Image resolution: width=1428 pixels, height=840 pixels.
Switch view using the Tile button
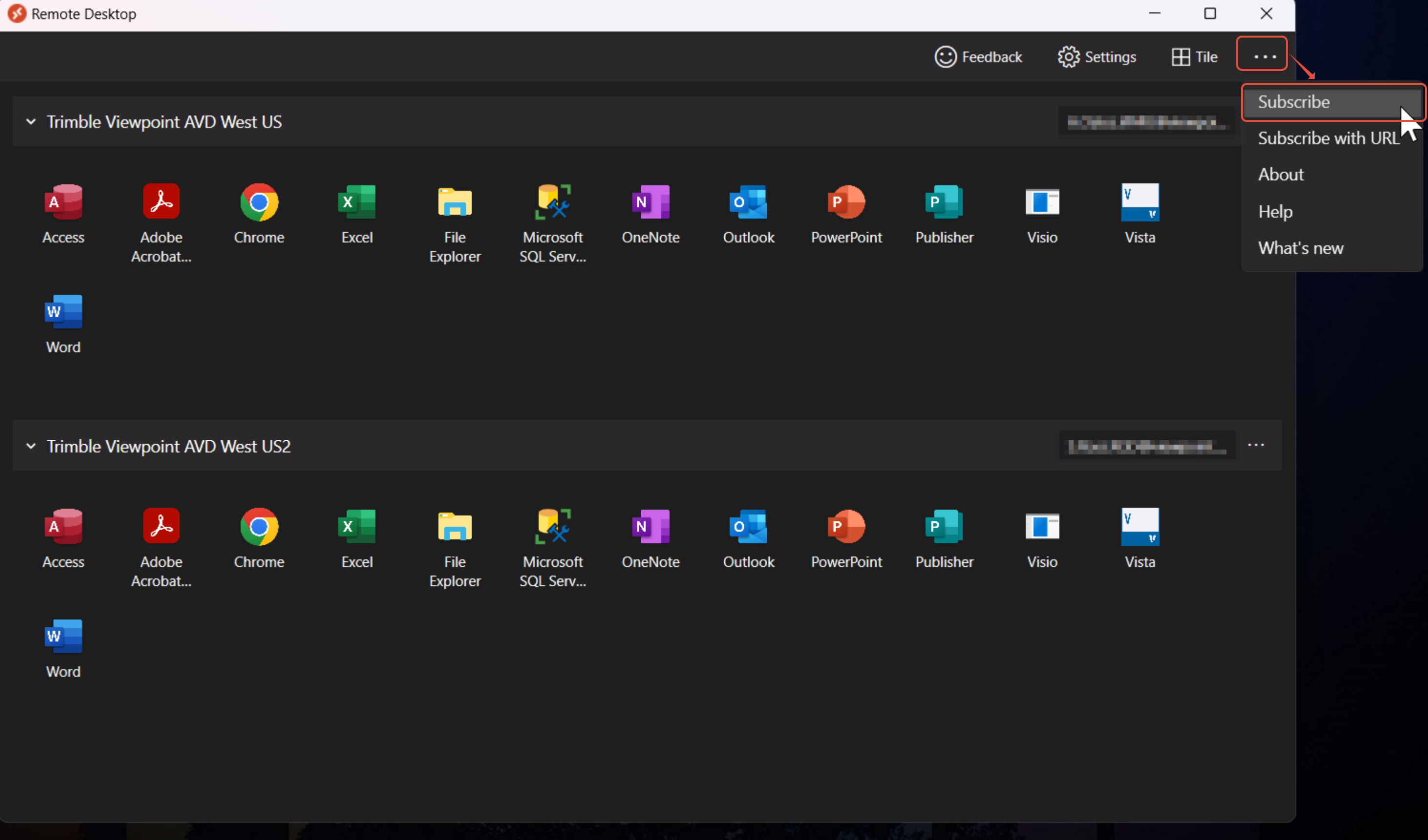1195,57
